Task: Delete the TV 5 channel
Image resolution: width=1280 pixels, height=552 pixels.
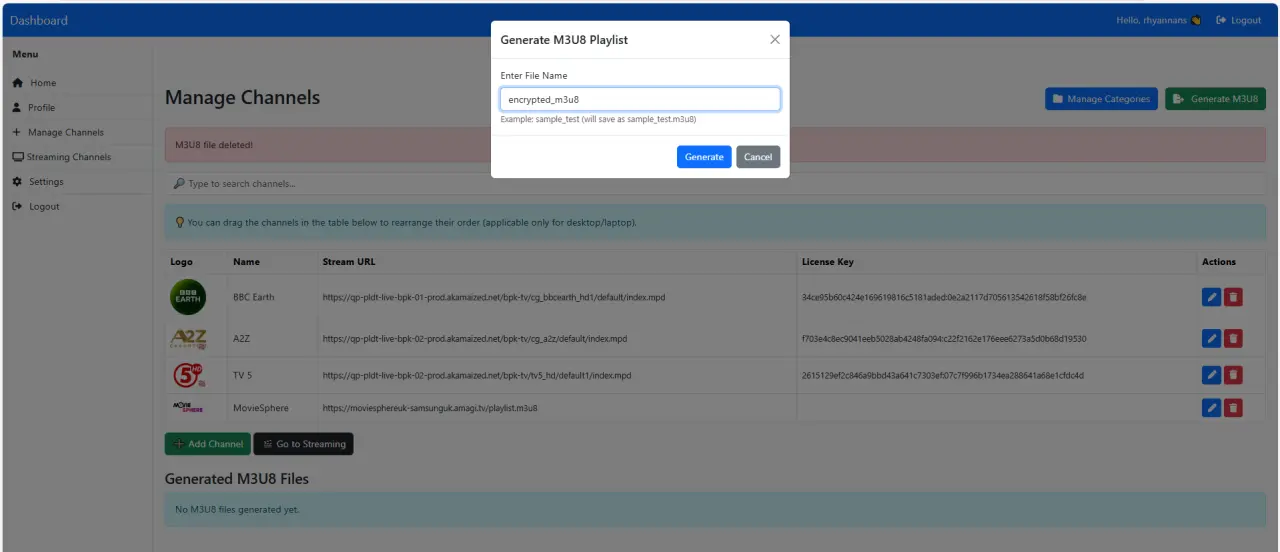Action: (x=1233, y=375)
